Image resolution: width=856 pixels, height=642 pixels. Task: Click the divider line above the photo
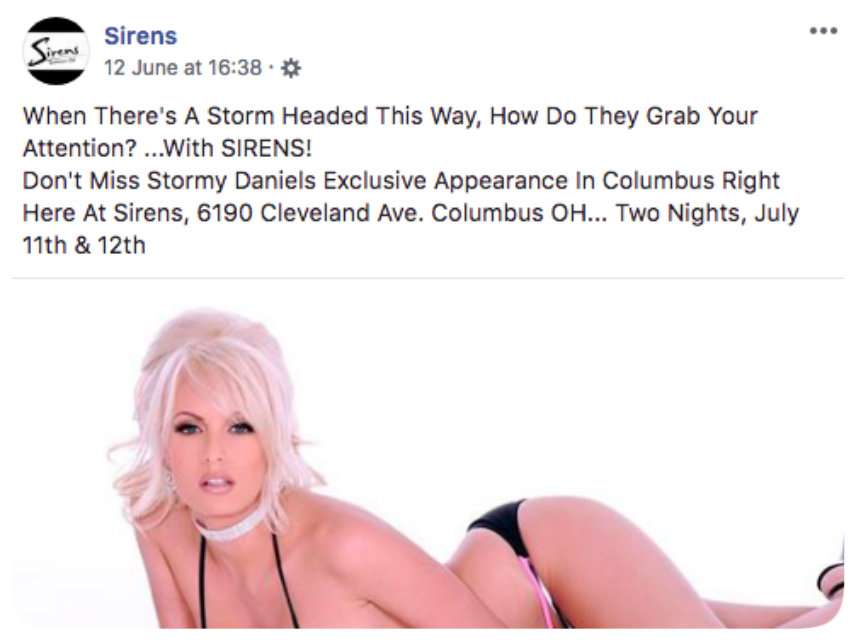(428, 278)
